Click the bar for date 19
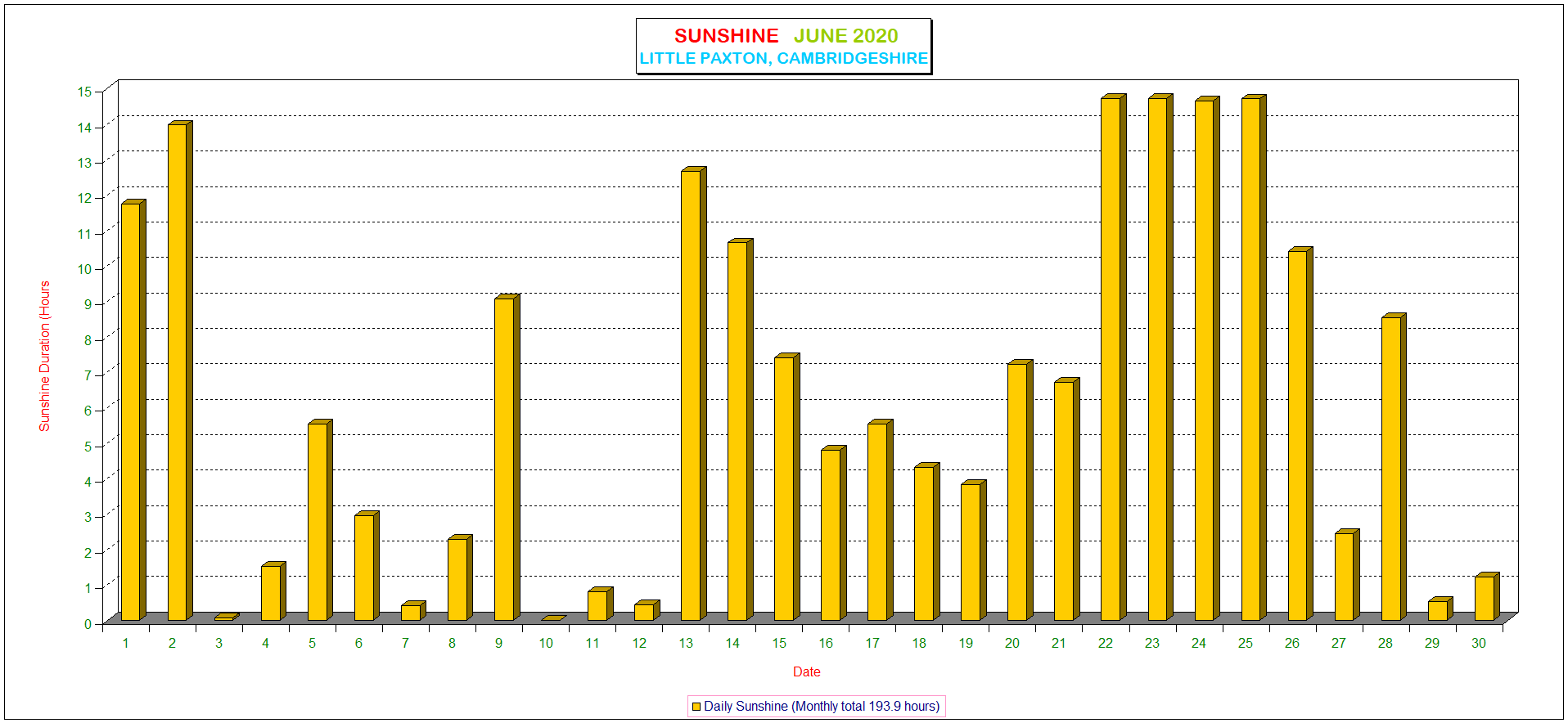The image size is (1568, 723). click(x=973, y=550)
